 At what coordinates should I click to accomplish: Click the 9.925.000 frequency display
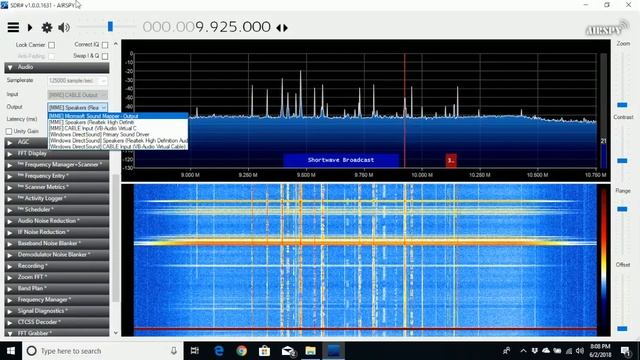(x=233, y=27)
